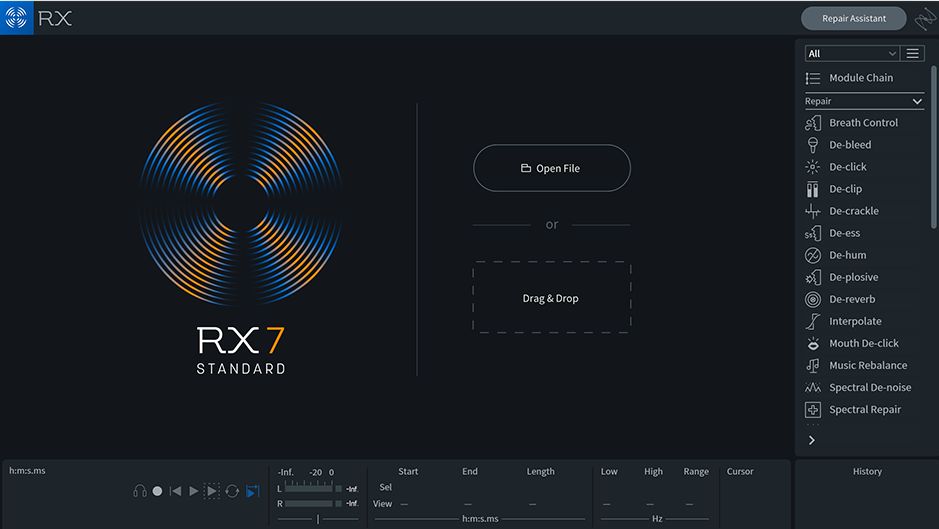Click the Open File button

(552, 168)
